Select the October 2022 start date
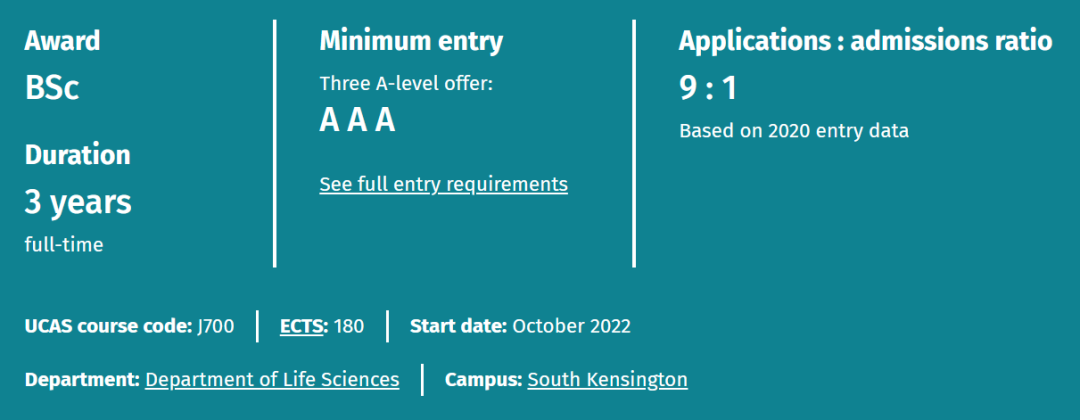Image resolution: width=1080 pixels, height=420 pixels. pos(571,326)
